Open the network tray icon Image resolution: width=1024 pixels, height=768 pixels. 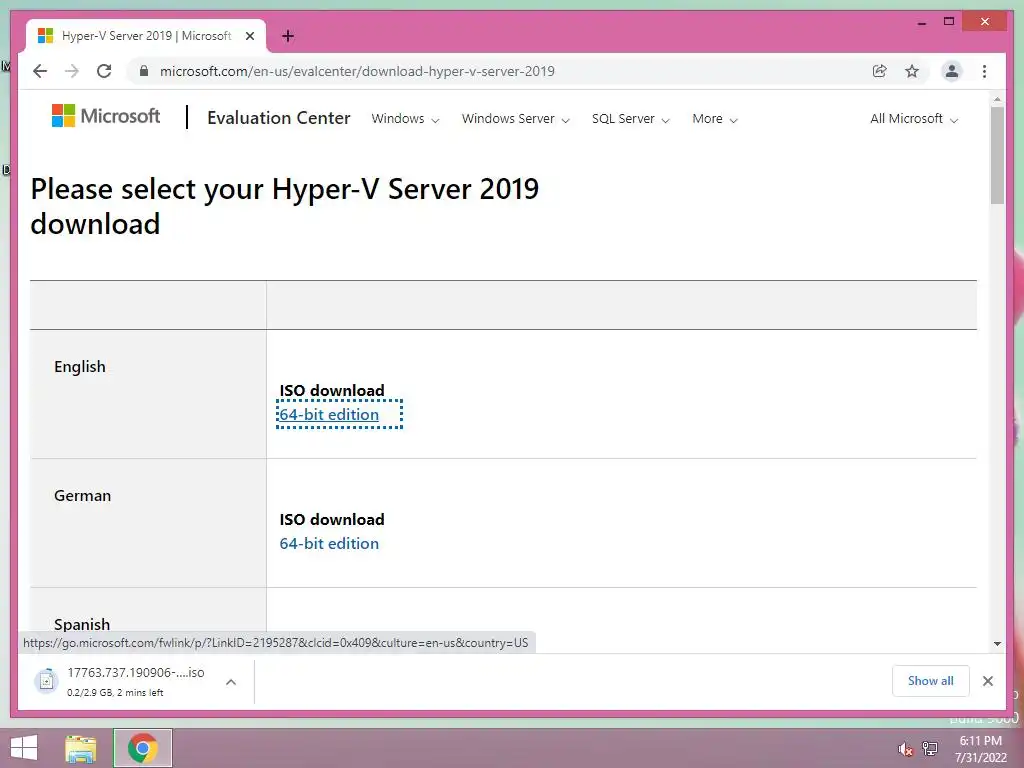[930, 749]
